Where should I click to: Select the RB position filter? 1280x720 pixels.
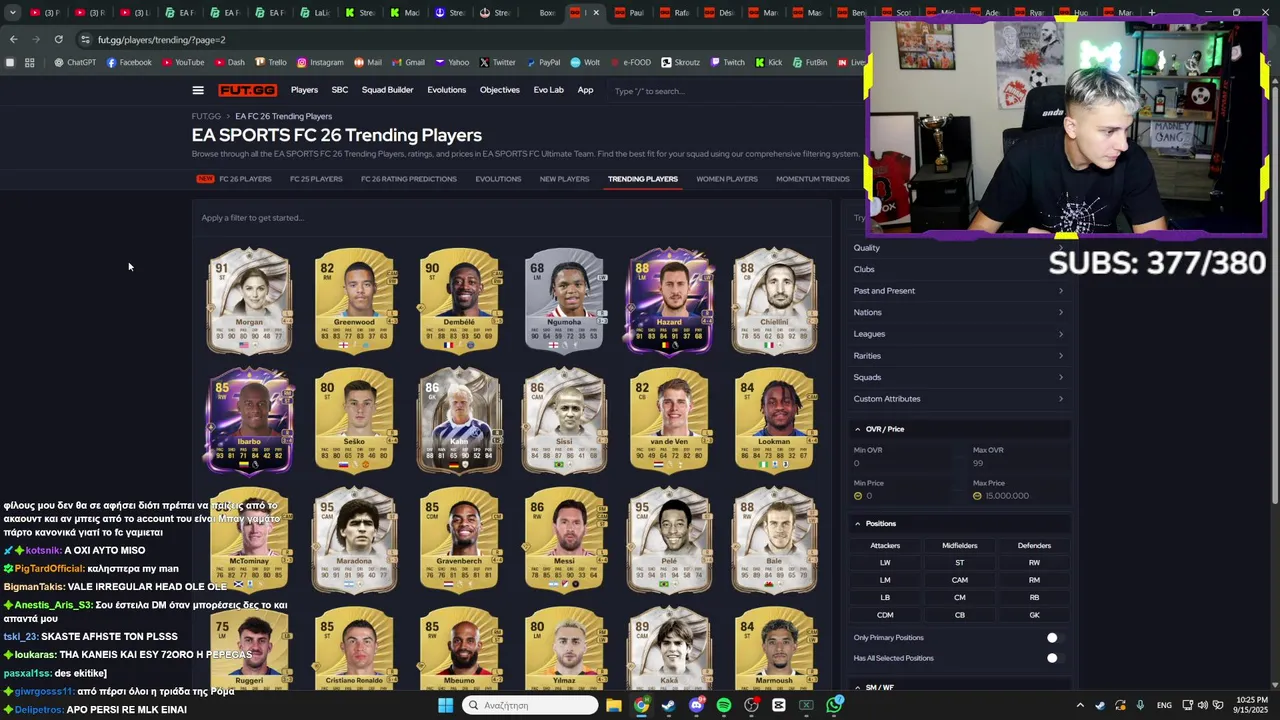tap(1034, 597)
